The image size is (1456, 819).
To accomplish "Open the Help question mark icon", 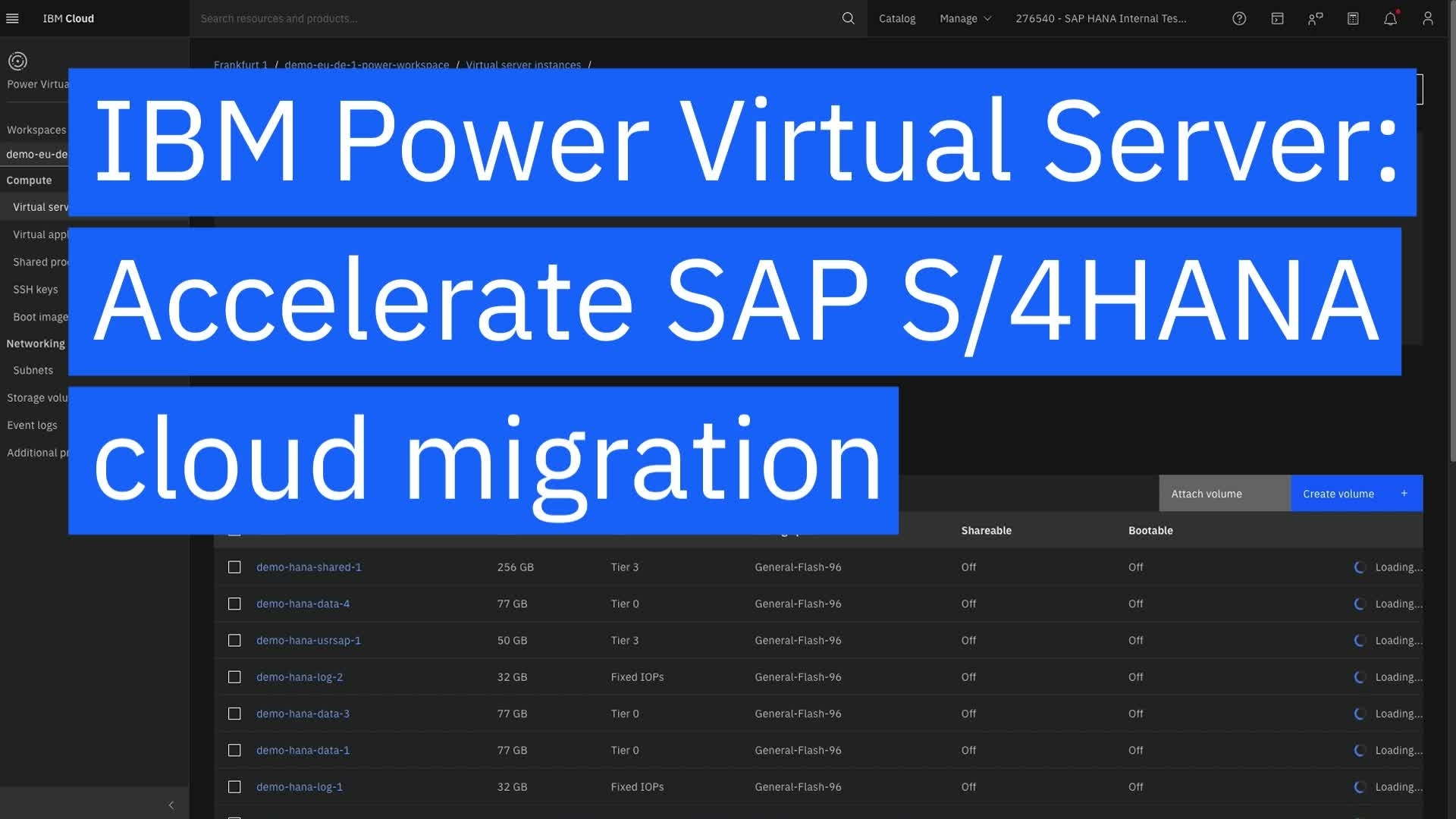I will (x=1239, y=18).
